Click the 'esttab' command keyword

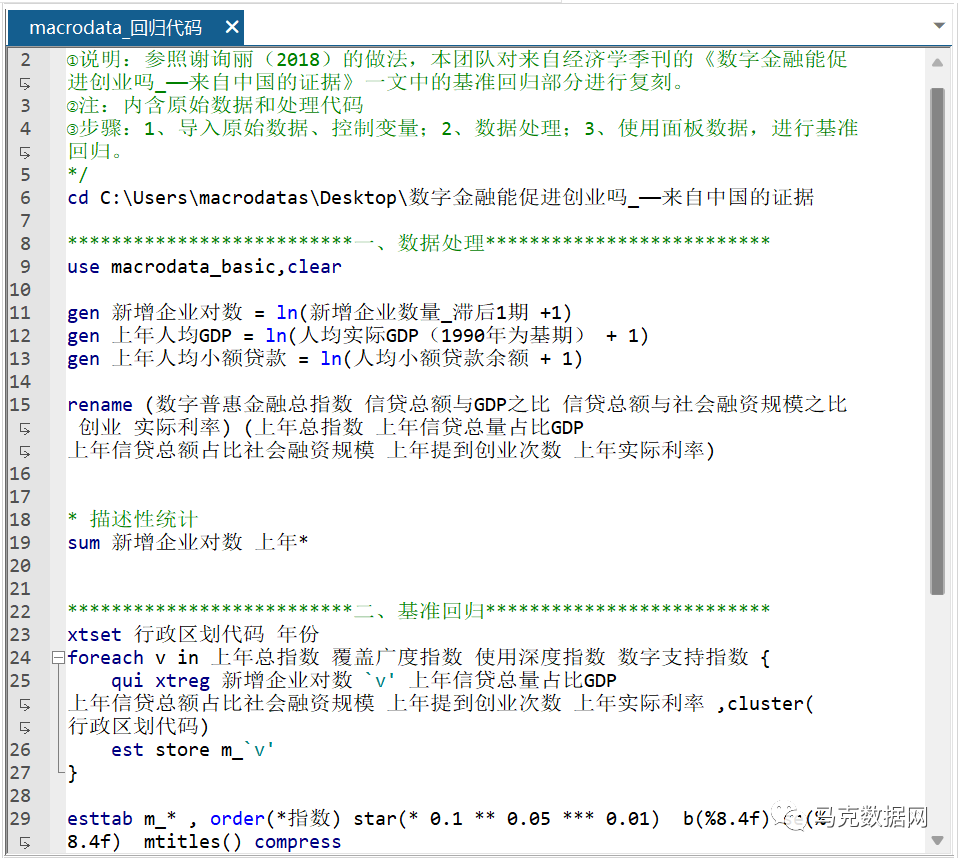tap(100, 818)
